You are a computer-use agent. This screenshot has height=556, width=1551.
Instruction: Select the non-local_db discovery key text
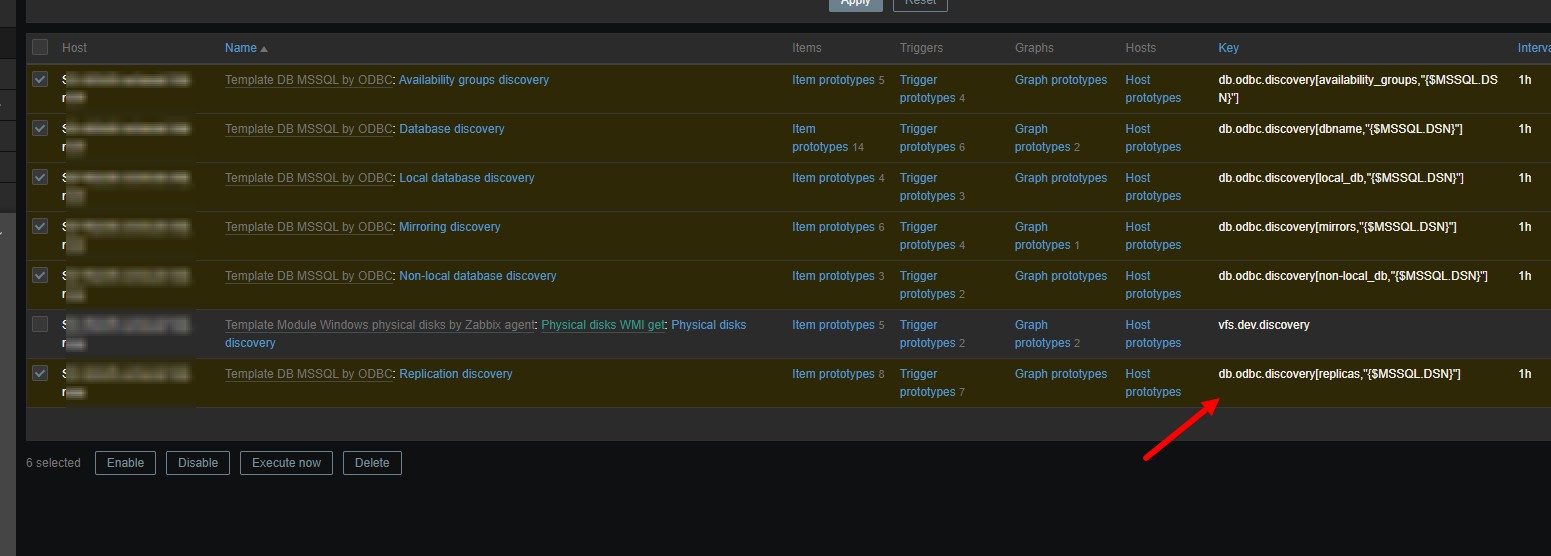coord(1353,276)
